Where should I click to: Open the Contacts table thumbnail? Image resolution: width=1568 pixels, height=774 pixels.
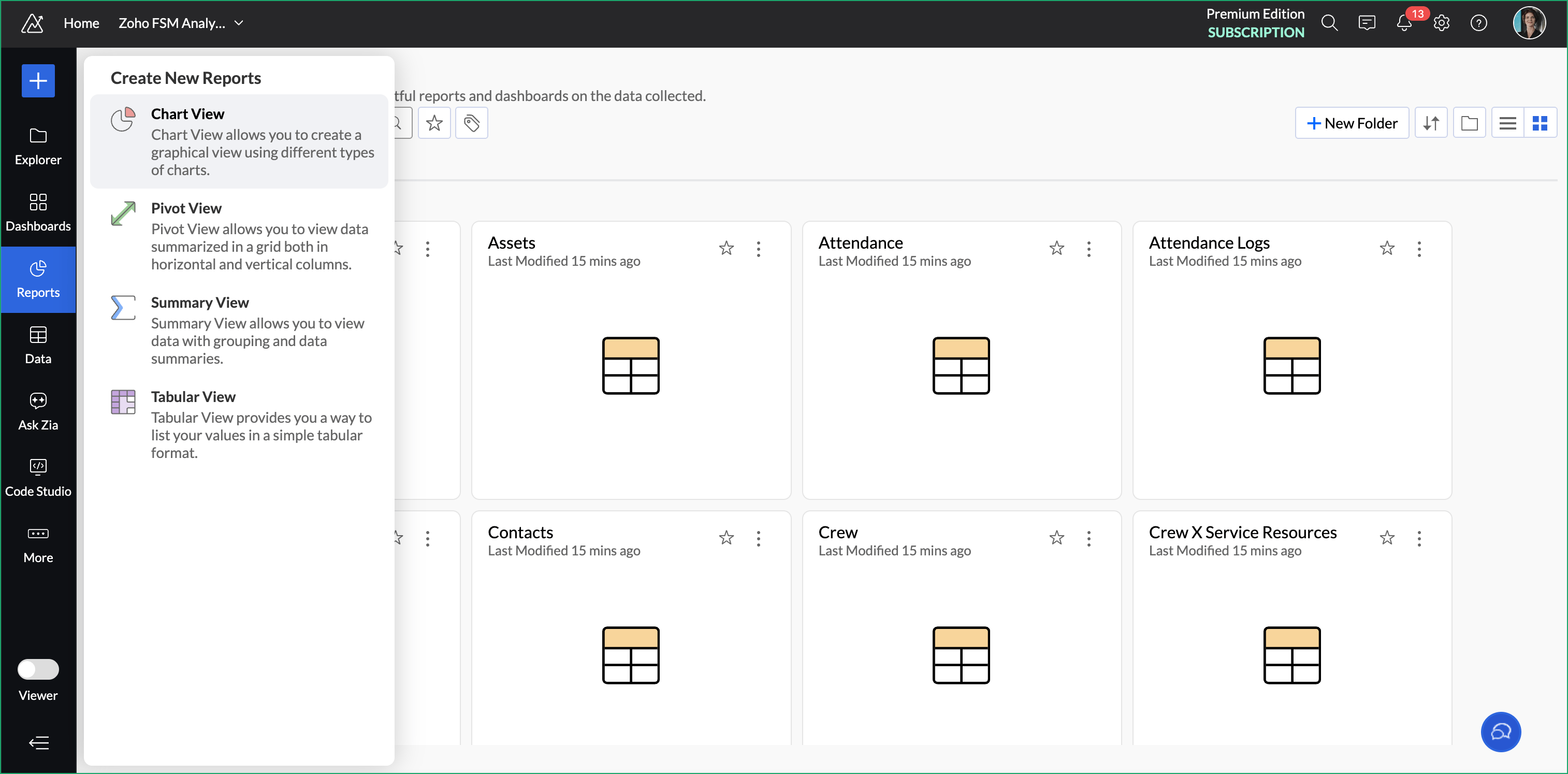pyautogui.click(x=630, y=655)
